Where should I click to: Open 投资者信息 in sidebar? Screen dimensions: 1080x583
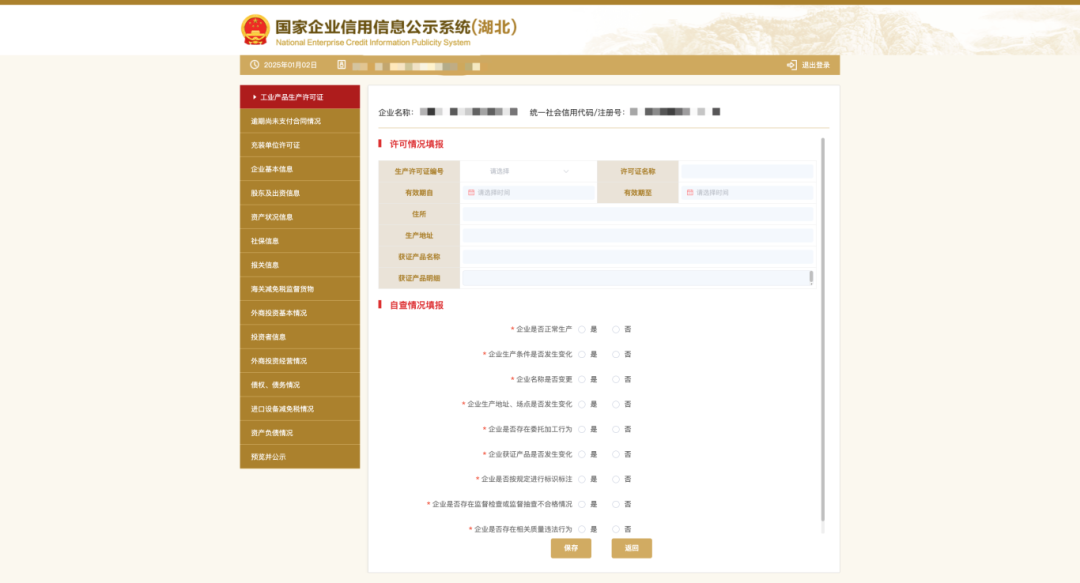300,337
